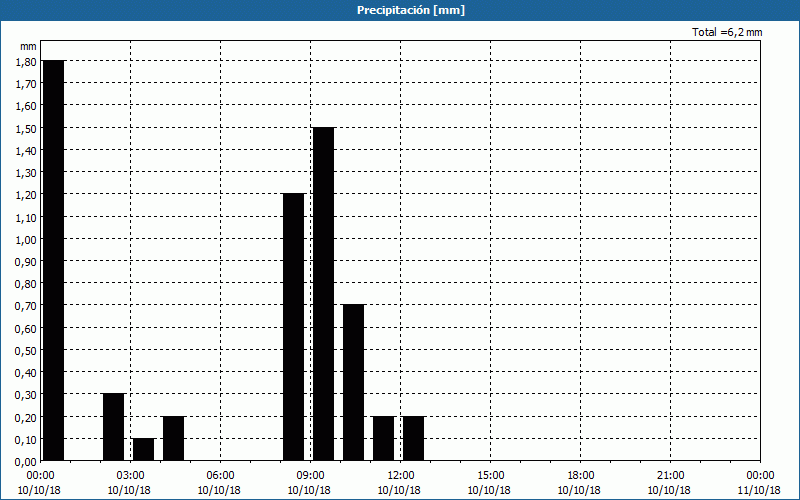Select the 1,40 y-axis value
Screen dimensions: 800x500
coord(26,151)
